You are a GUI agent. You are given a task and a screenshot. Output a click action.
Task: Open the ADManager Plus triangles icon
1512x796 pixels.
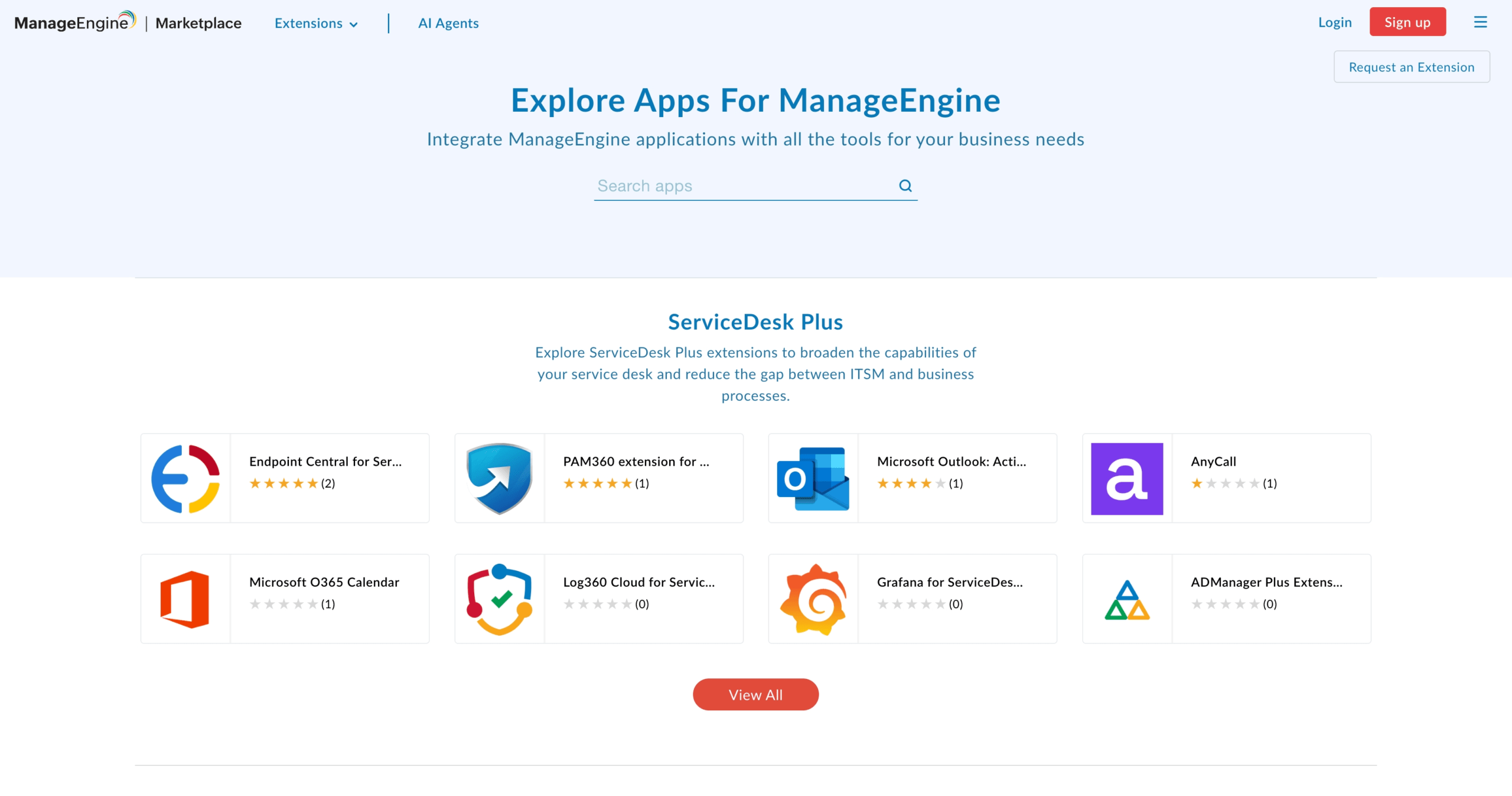pos(1127,600)
